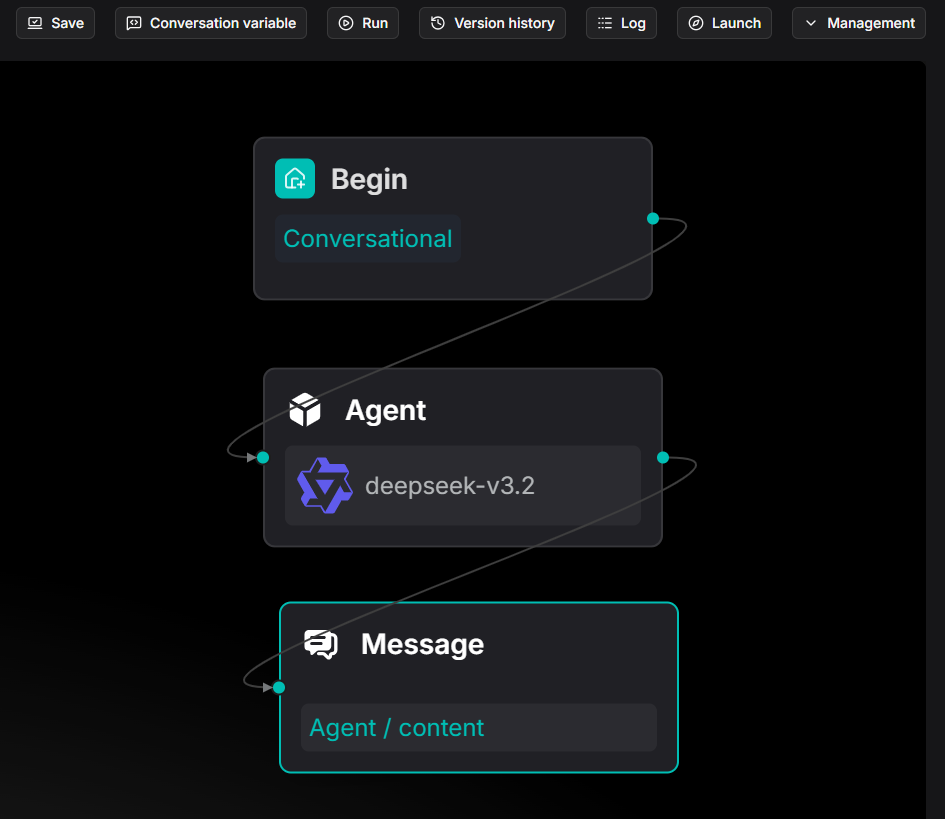Open the Log view
Image resolution: width=945 pixels, height=819 pixels.
click(x=621, y=23)
